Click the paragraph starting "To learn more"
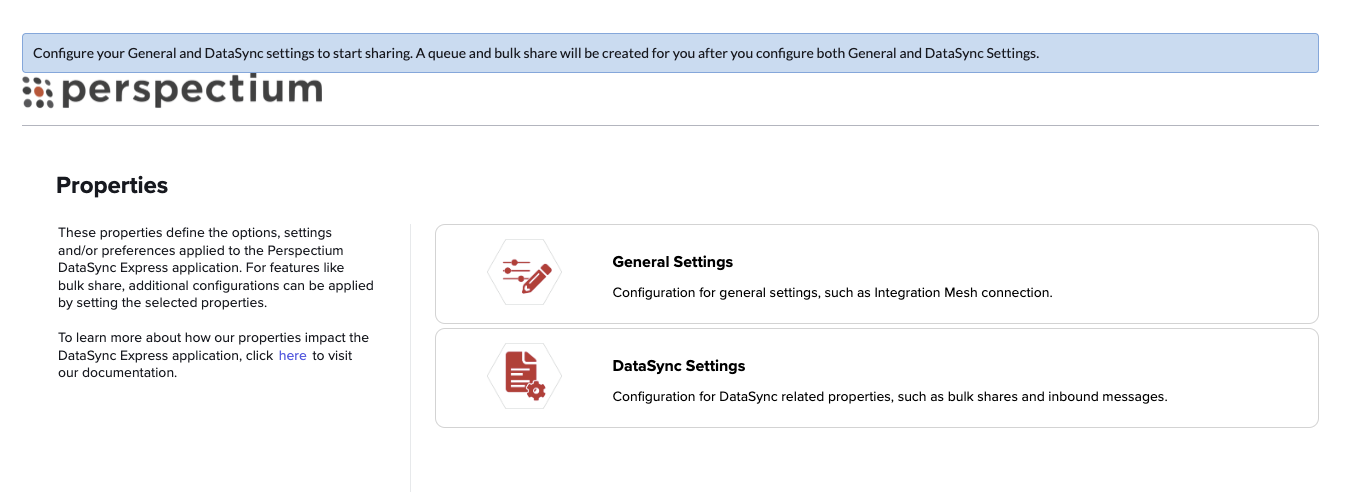 pos(214,356)
